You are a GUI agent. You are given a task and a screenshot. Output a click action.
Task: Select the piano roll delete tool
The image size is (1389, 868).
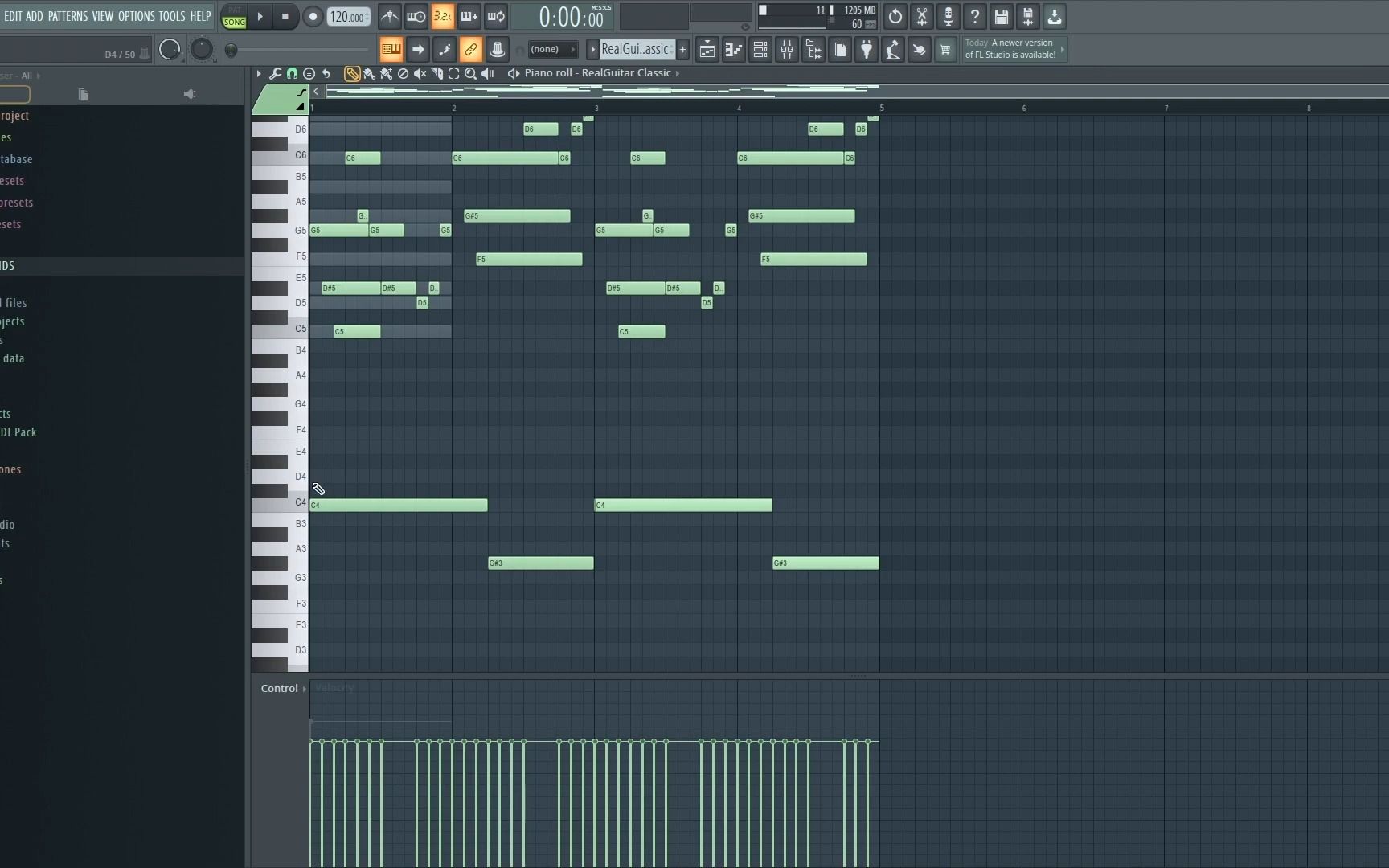coord(403,73)
